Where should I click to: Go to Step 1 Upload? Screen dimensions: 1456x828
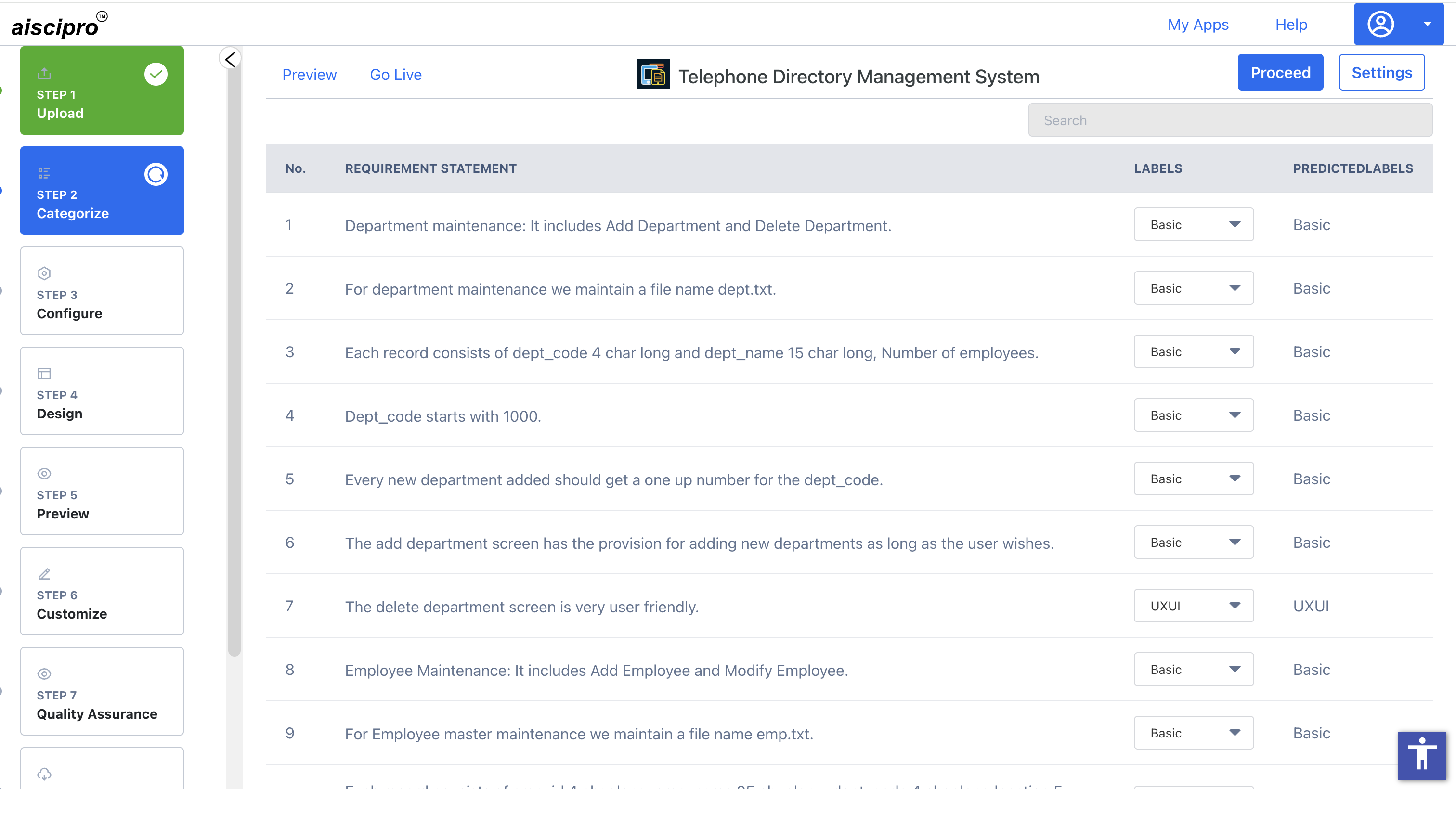(102, 91)
